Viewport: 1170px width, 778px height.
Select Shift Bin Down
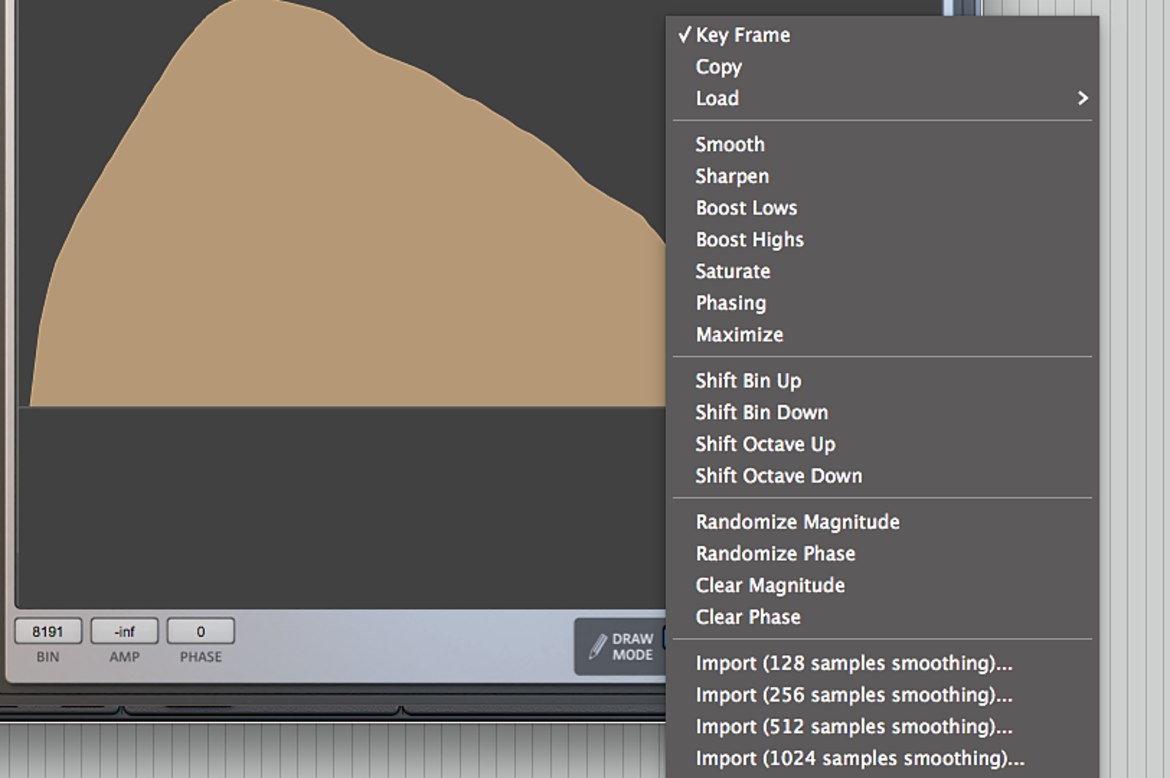[x=882, y=412]
